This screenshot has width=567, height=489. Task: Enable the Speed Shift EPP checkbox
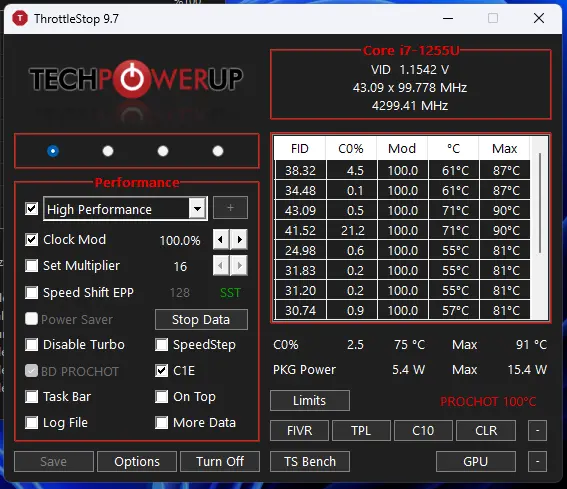pos(31,292)
